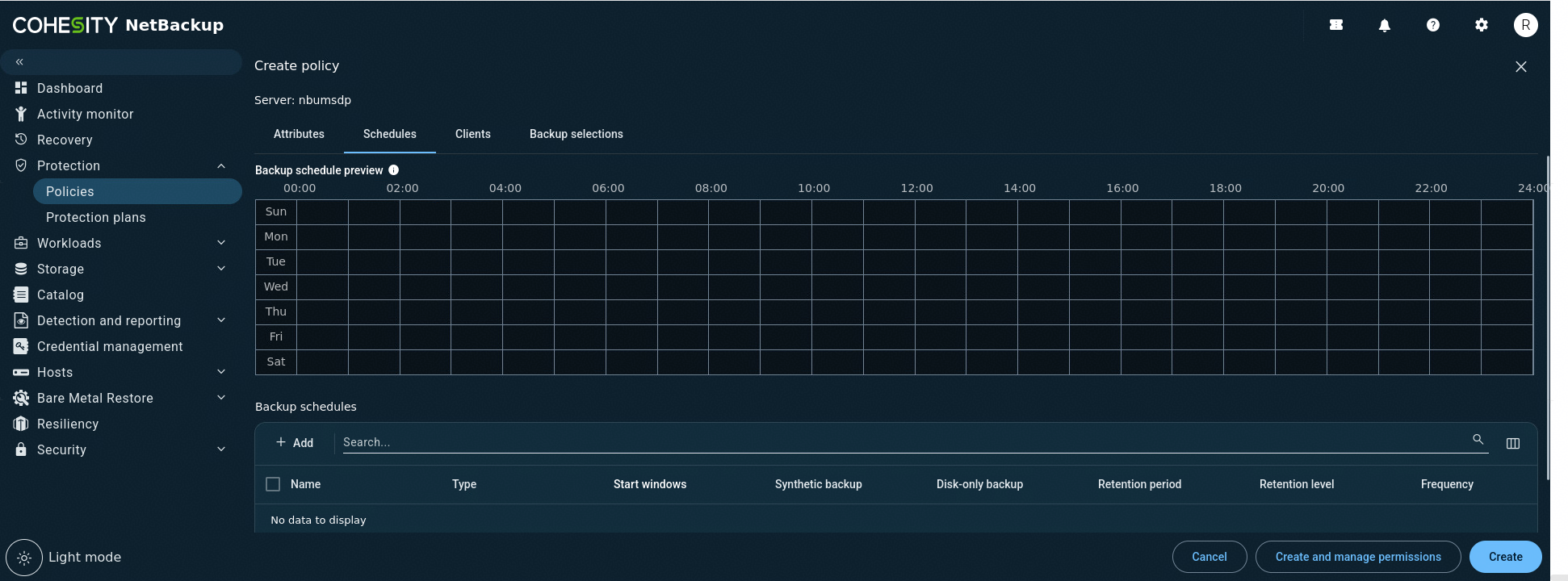Cancel the policy creation
This screenshot has height=581, width=1568.
pyautogui.click(x=1210, y=557)
